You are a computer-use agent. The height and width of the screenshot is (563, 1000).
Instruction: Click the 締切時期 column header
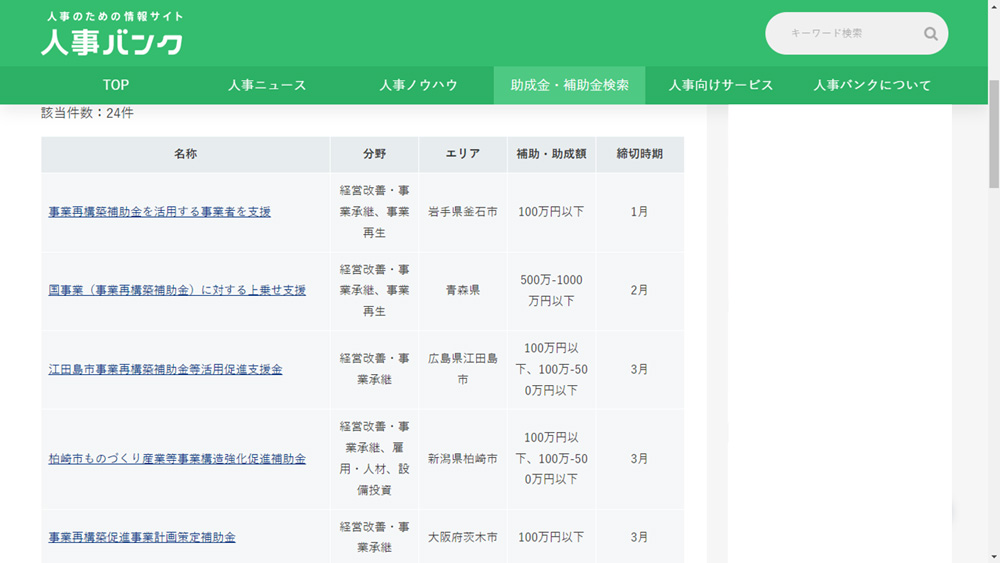639,154
